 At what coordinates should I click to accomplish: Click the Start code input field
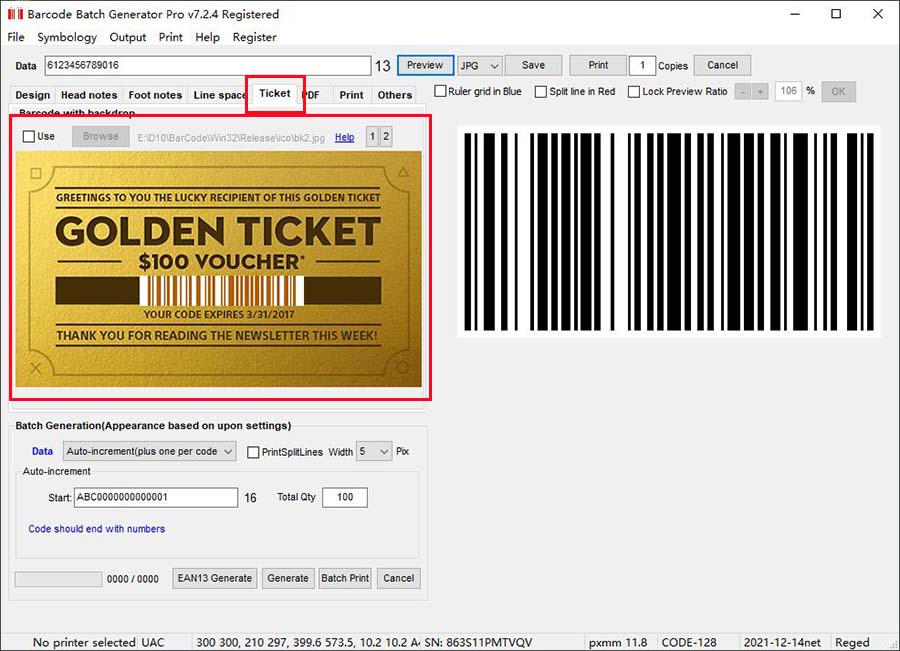tap(156, 498)
